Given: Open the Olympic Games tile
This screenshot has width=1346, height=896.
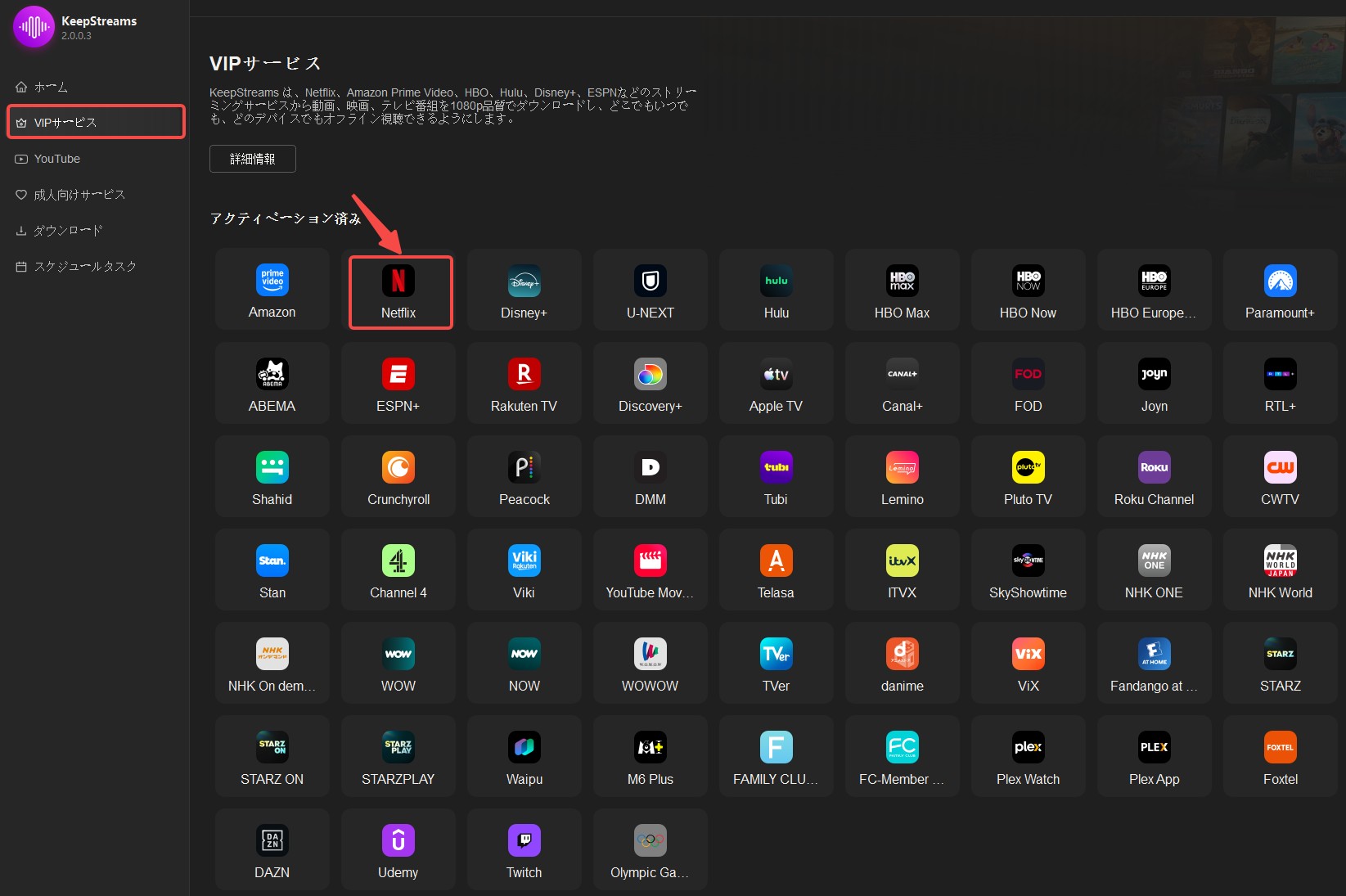Looking at the screenshot, I should point(650,849).
